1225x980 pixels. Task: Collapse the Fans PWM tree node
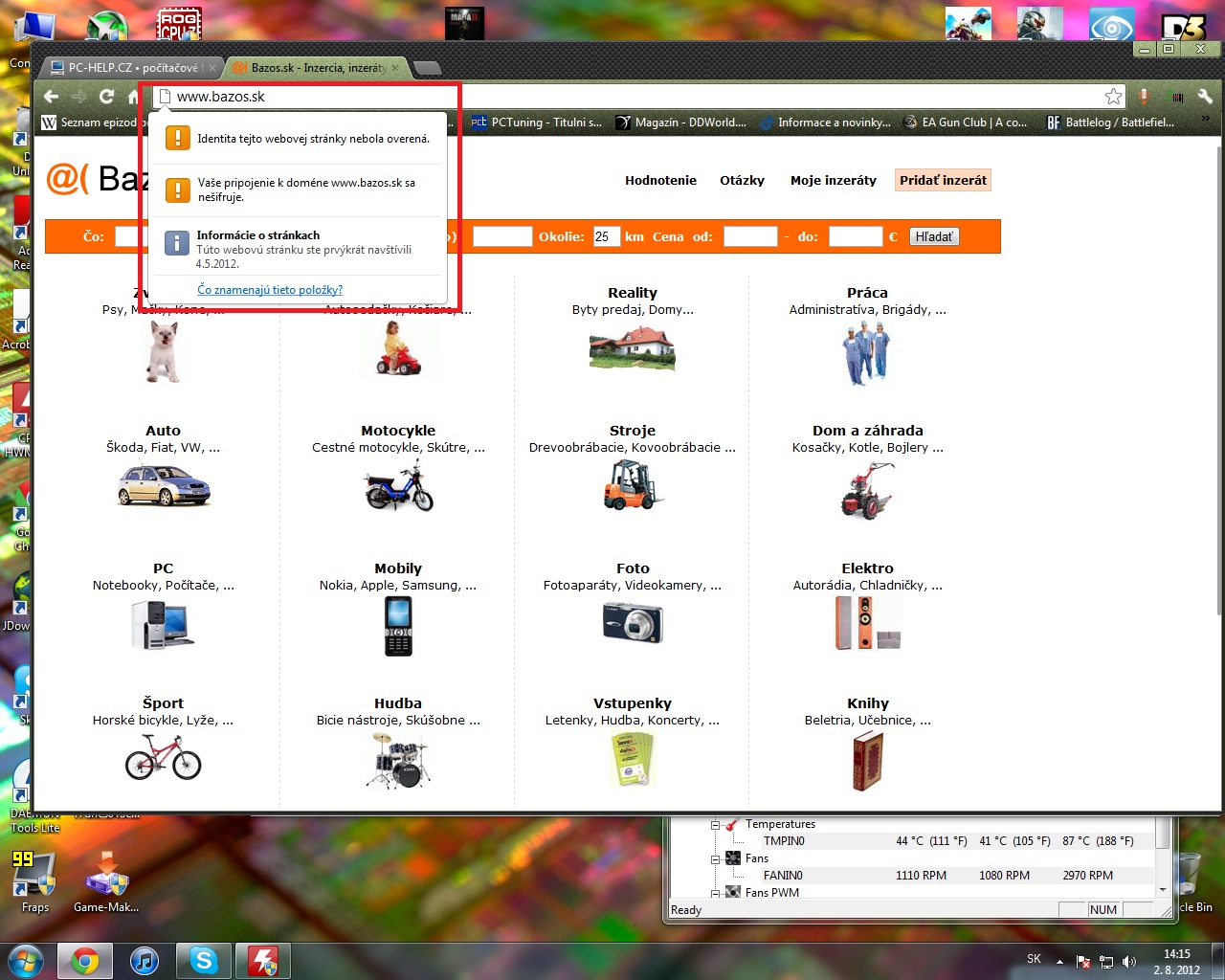pos(715,893)
